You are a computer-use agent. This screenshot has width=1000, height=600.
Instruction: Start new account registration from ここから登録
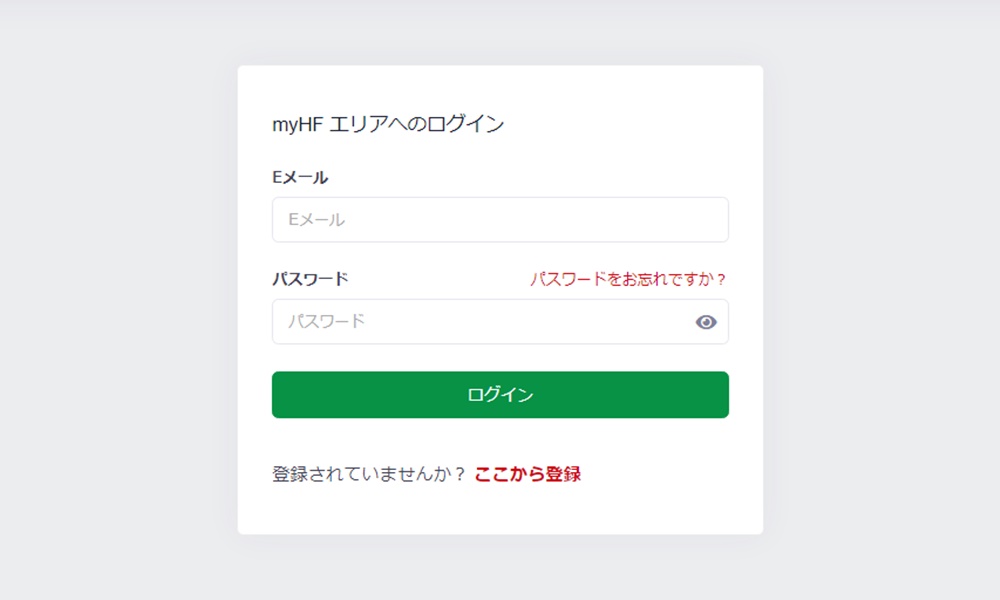click(x=529, y=473)
